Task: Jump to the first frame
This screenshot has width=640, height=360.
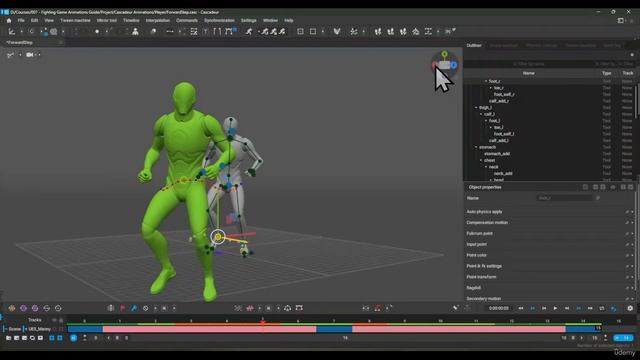Action: (521, 308)
